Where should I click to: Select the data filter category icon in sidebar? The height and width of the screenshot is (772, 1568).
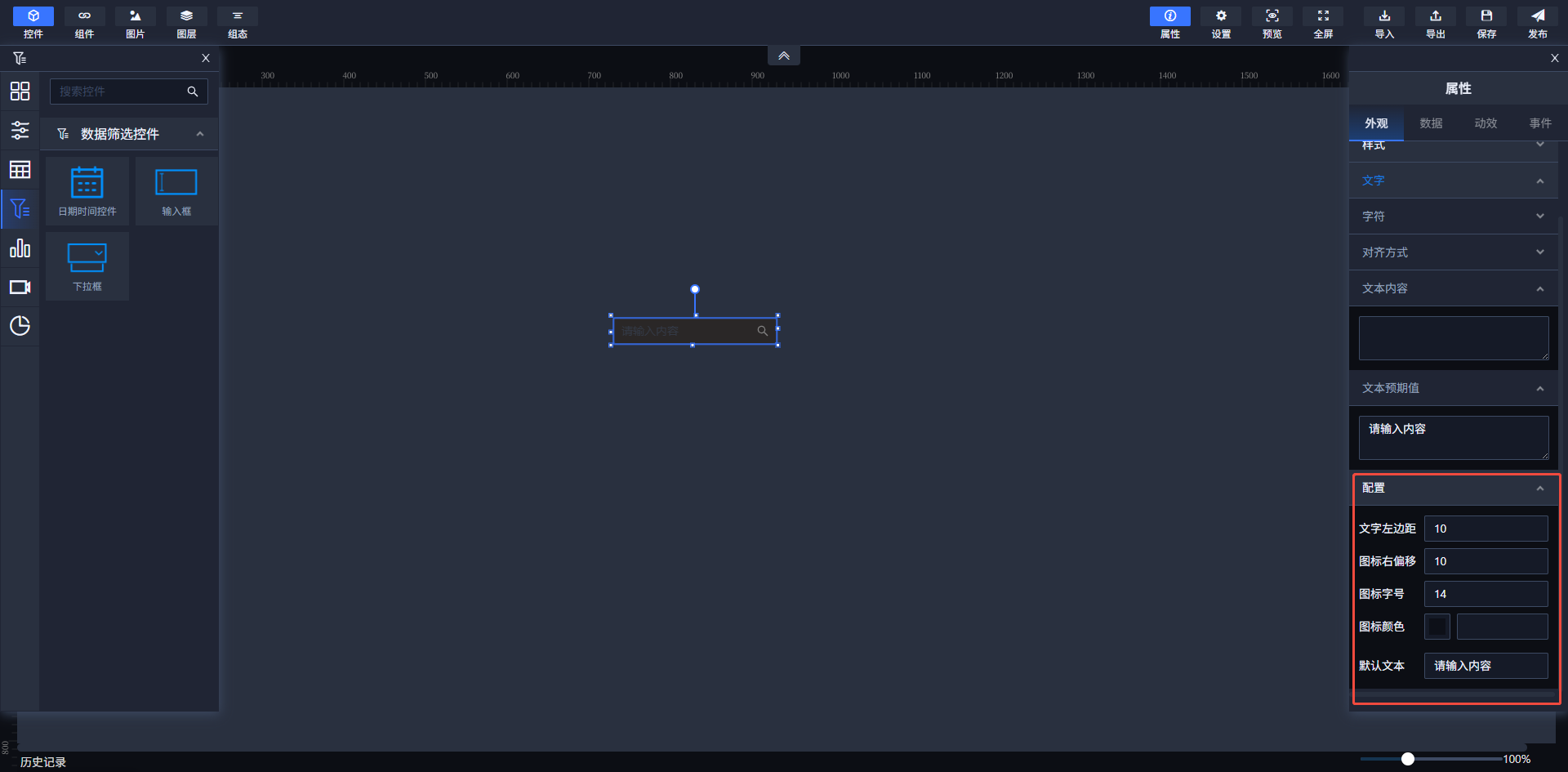(20, 208)
